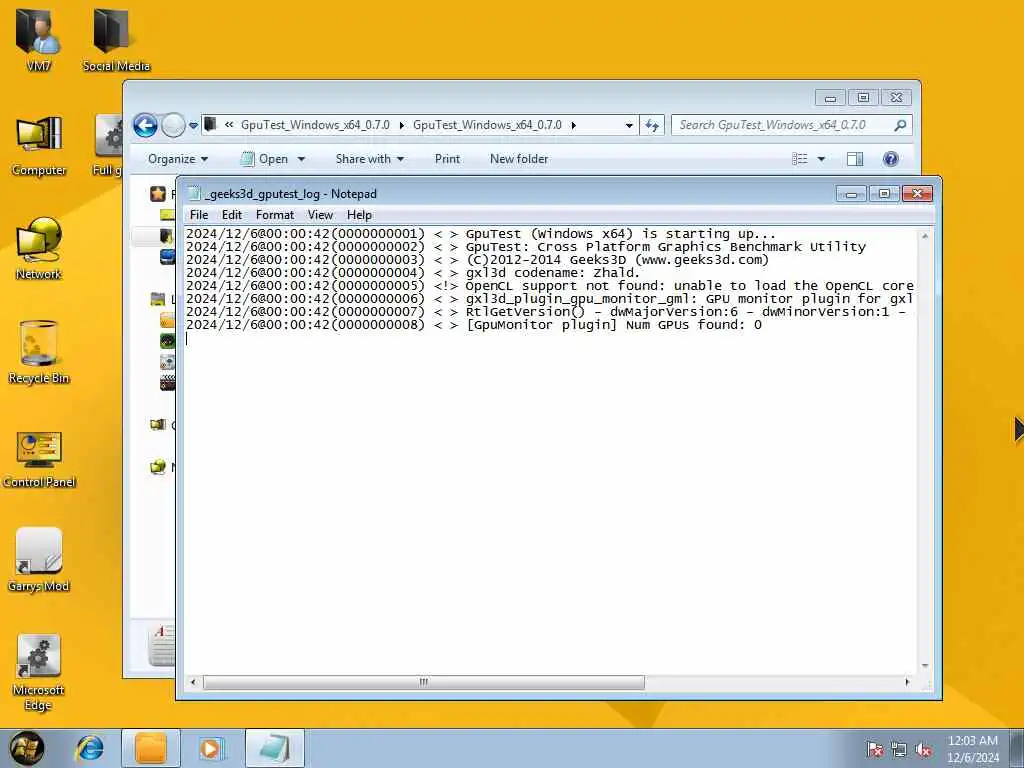1024x768 pixels.
Task: Click New folder in Explorer toolbar
Action: click(x=519, y=159)
